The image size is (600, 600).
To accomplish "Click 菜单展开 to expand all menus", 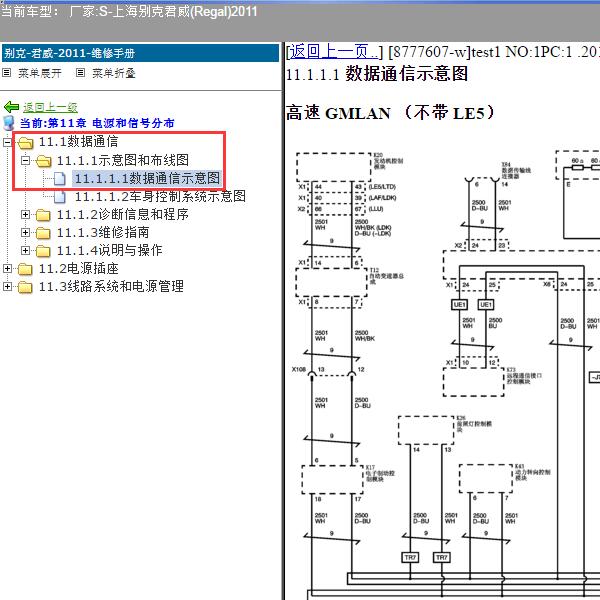I will pyautogui.click(x=40, y=73).
